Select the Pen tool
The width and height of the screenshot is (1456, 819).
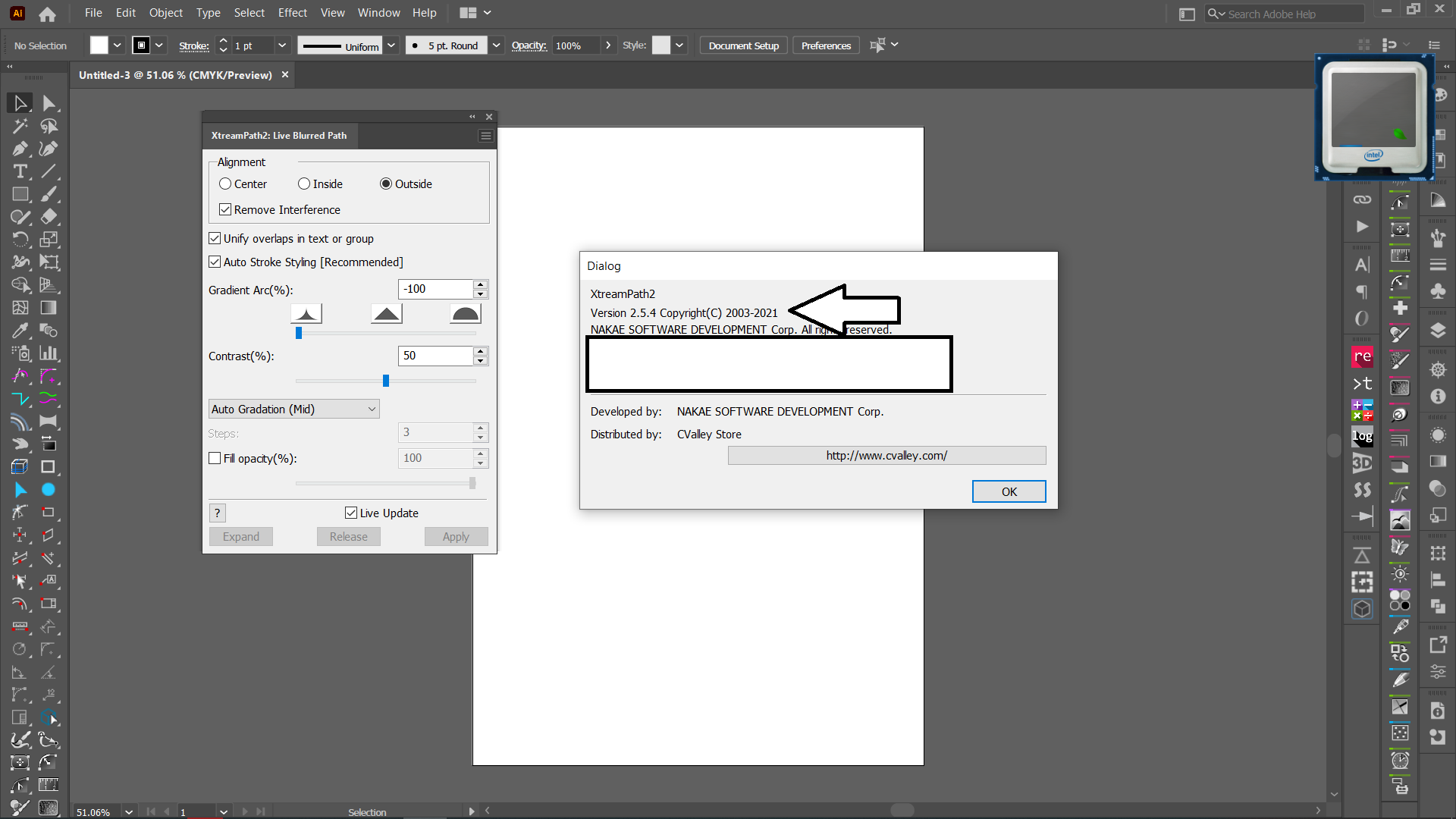(20, 149)
